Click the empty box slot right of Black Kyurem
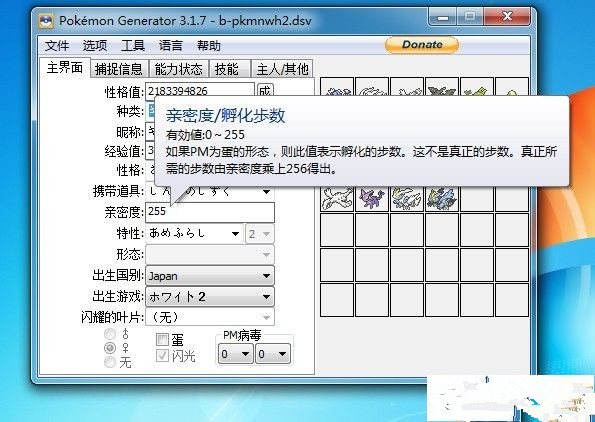Screen dimensions: 595x422 477,198
